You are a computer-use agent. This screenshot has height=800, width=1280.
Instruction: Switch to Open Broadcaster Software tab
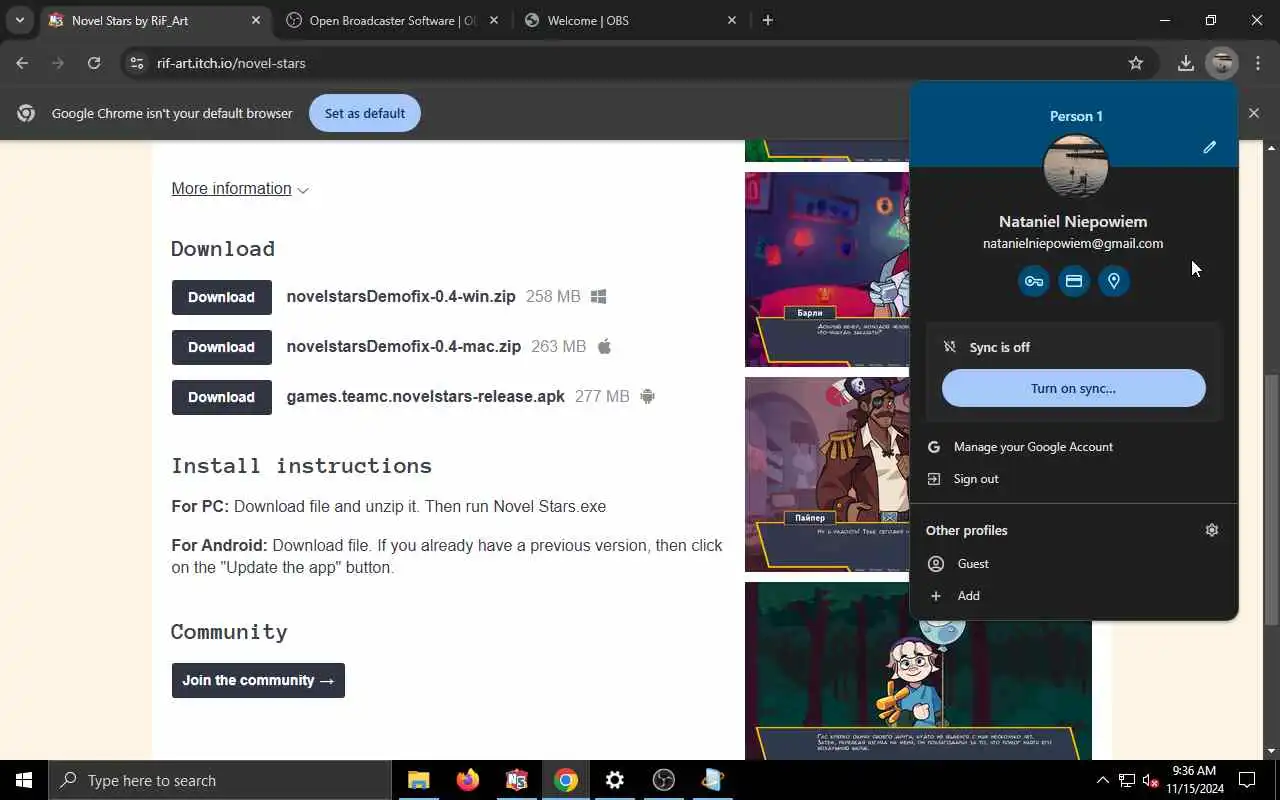392,20
